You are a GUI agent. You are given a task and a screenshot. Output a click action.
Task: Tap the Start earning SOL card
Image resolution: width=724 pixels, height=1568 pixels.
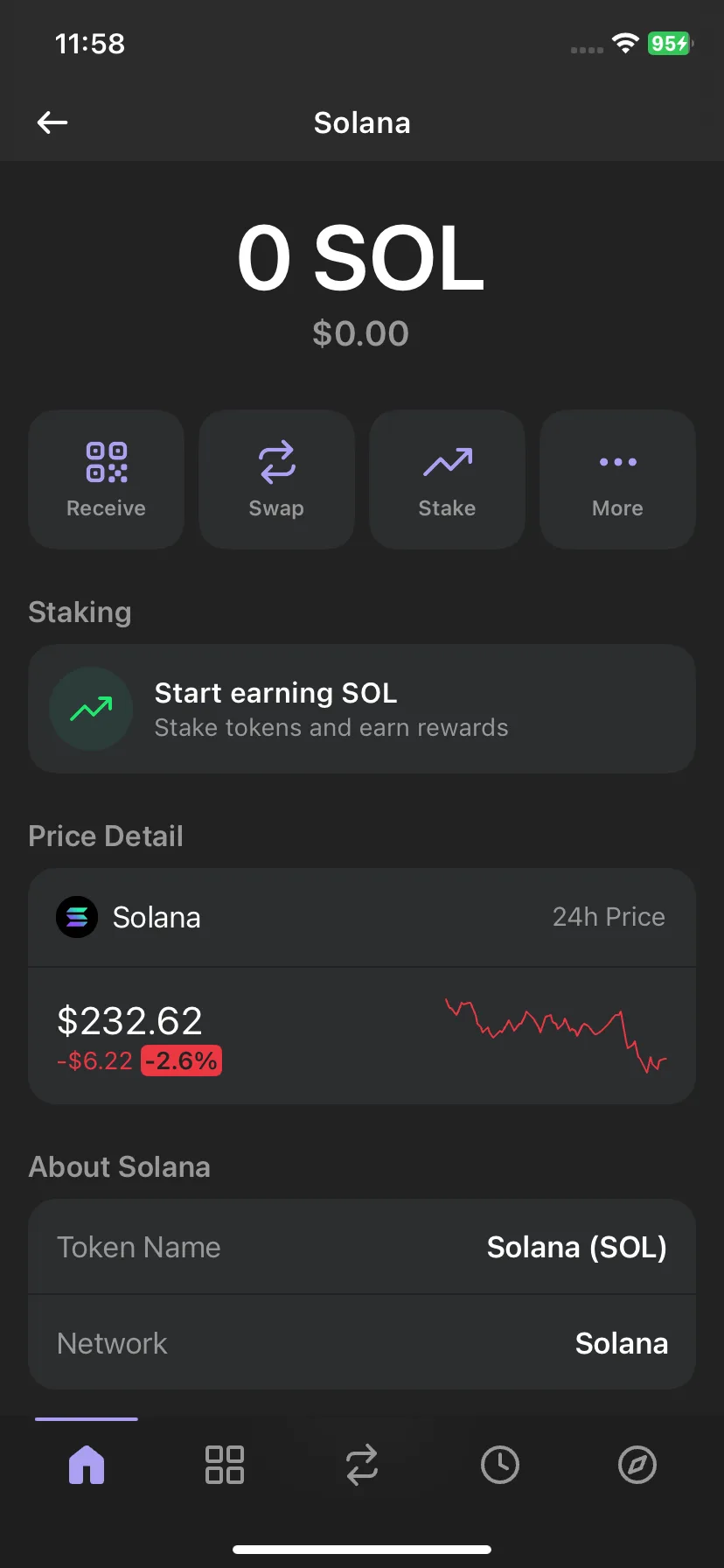(x=362, y=709)
